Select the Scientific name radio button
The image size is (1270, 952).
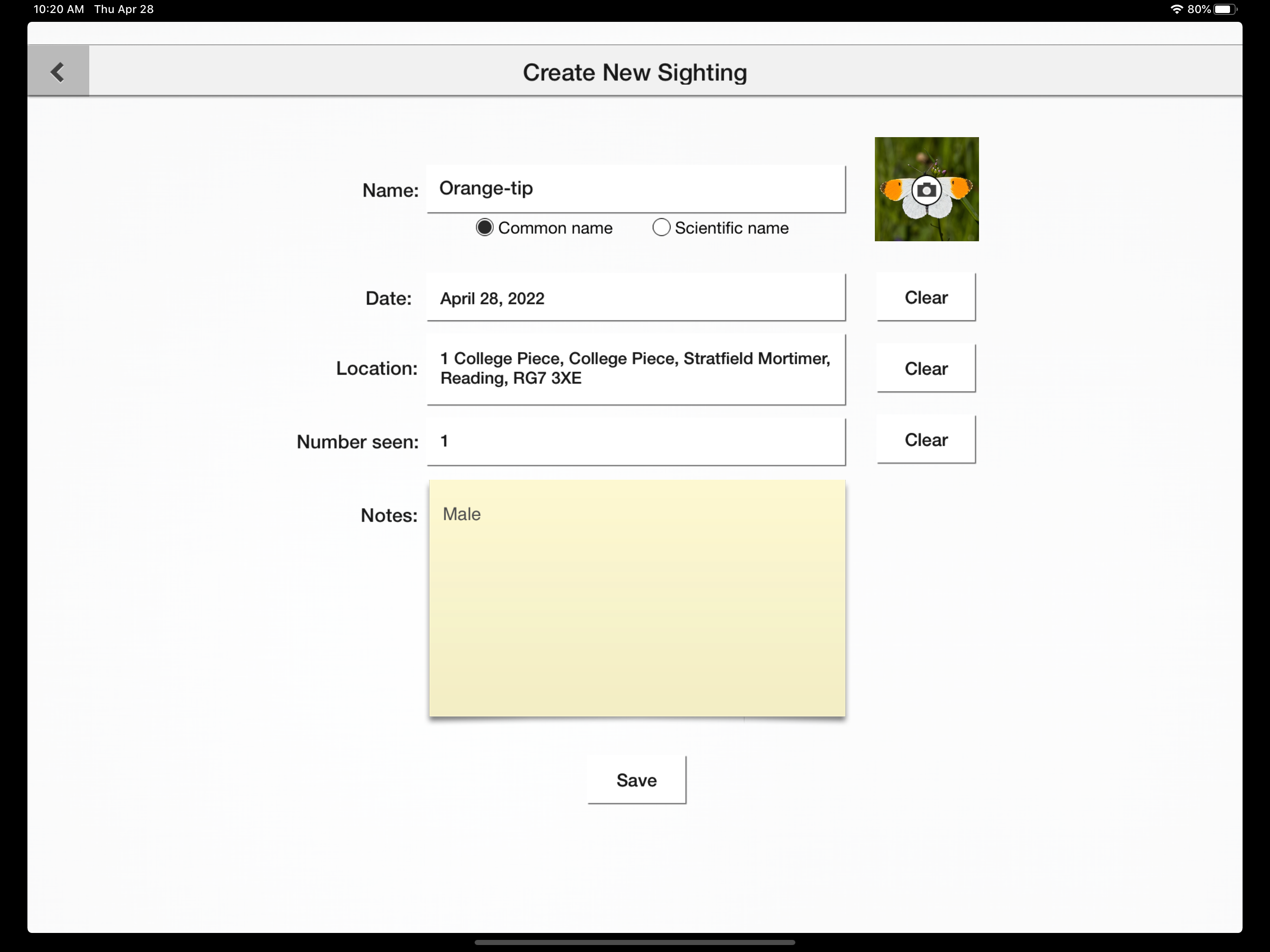click(661, 227)
